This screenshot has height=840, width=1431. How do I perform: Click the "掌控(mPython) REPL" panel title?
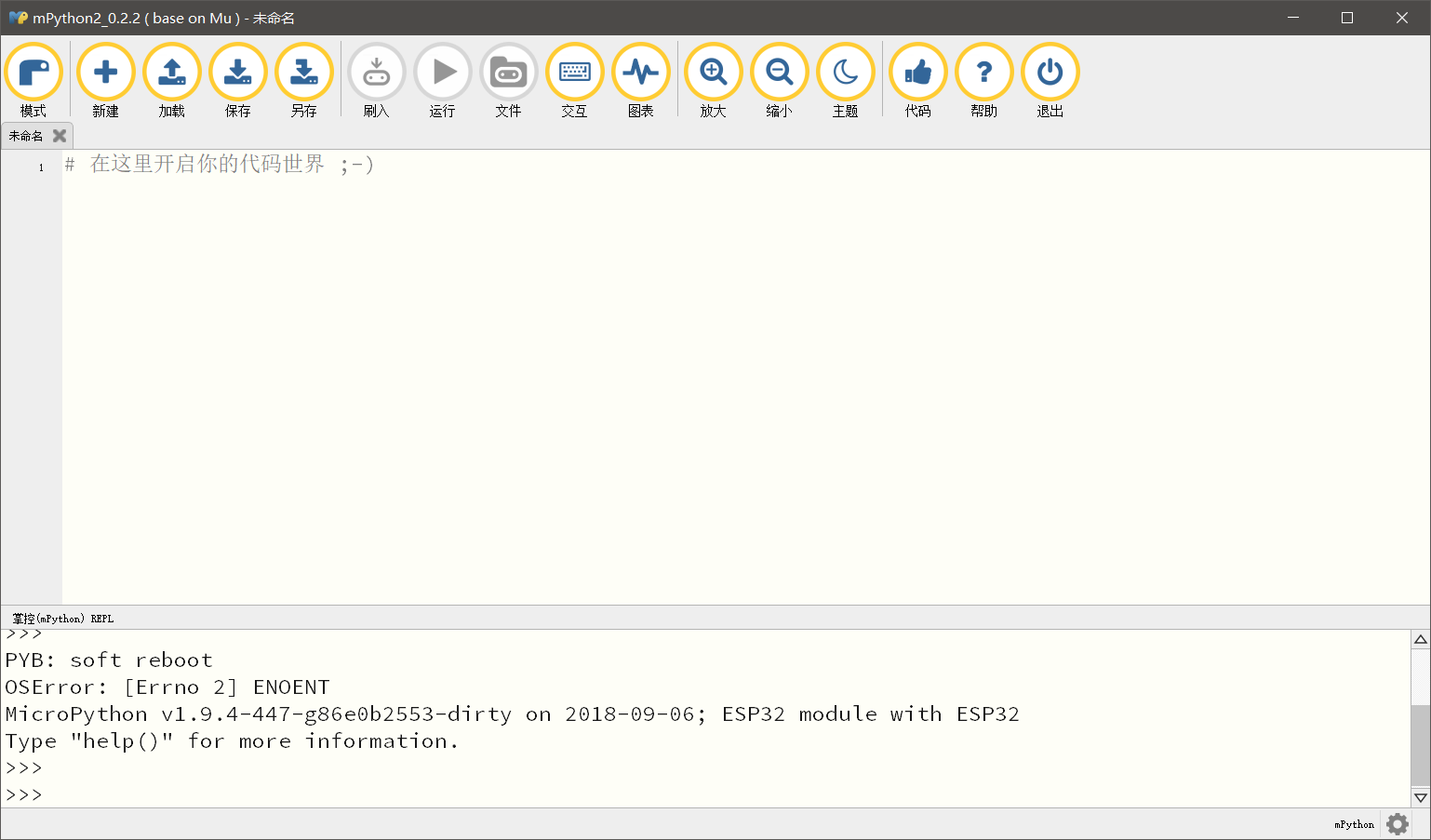point(63,619)
